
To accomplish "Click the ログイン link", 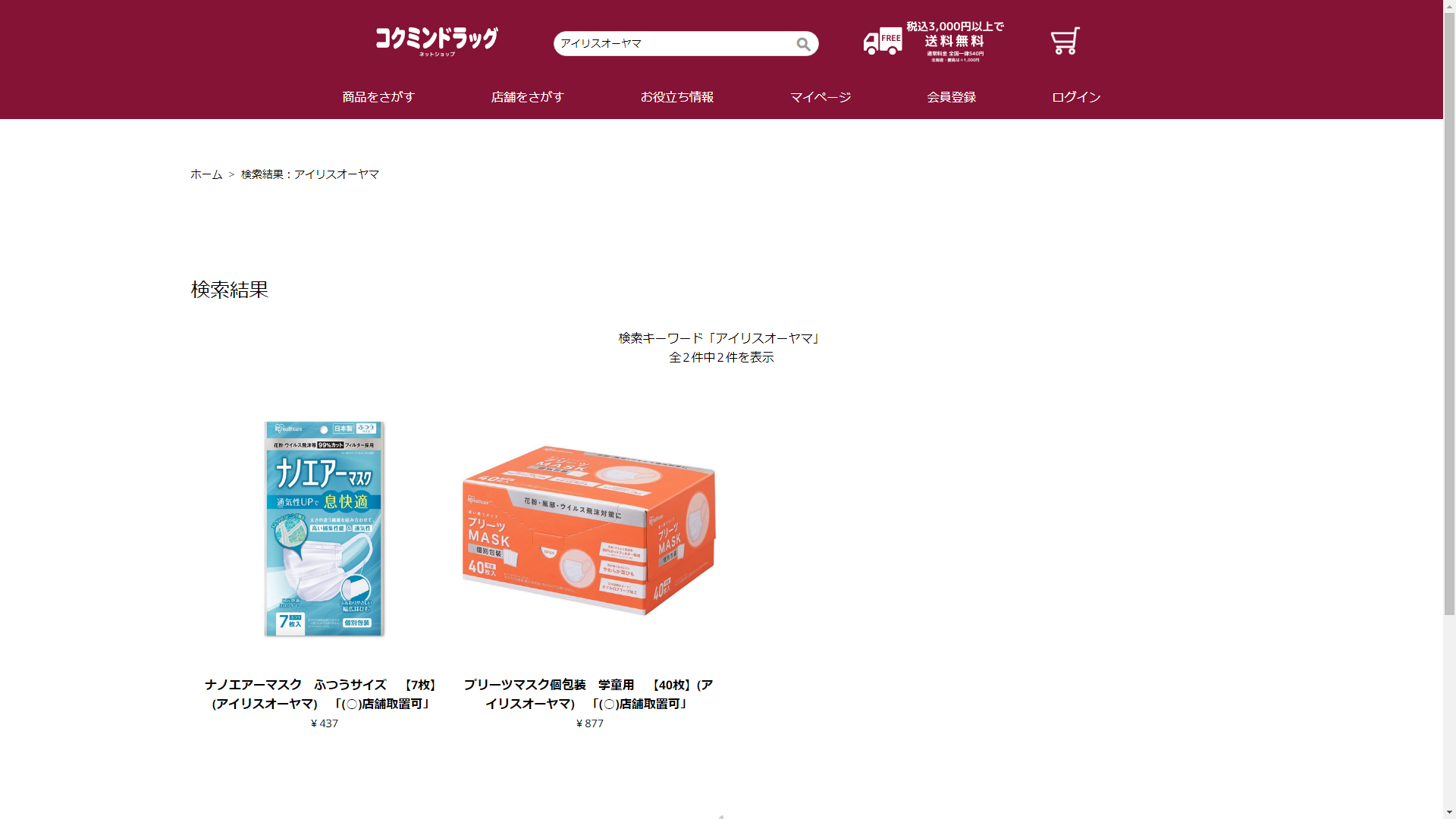I will pos(1076,97).
